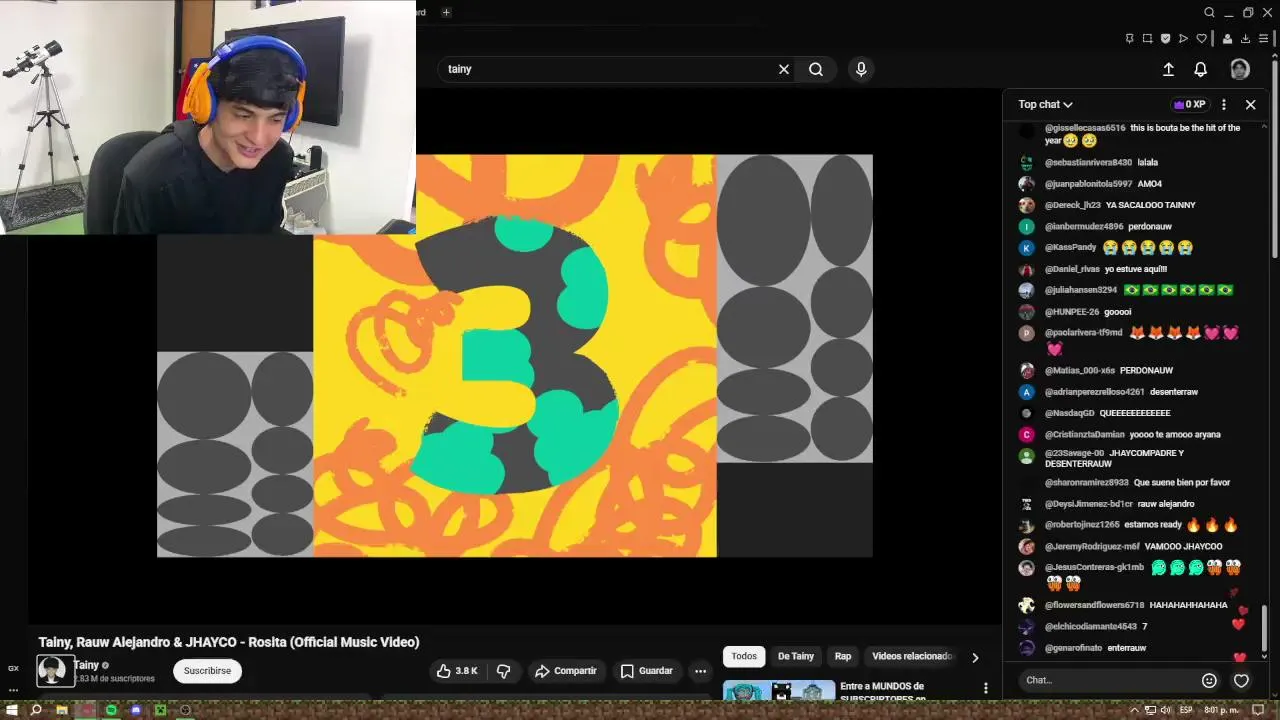Open the browser ad-blocker shield icon
The height and width of the screenshot is (720, 1280).
[x=1165, y=39]
